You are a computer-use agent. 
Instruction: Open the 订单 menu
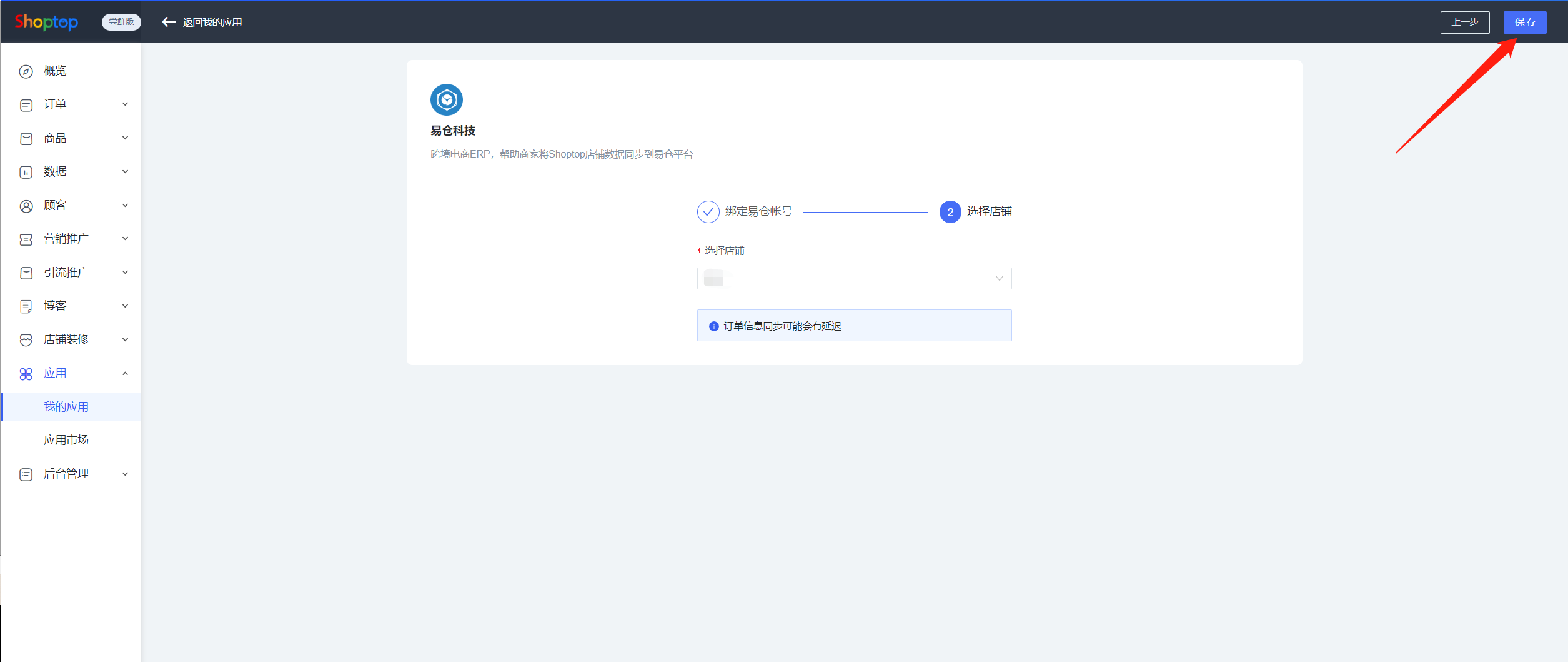(x=55, y=104)
